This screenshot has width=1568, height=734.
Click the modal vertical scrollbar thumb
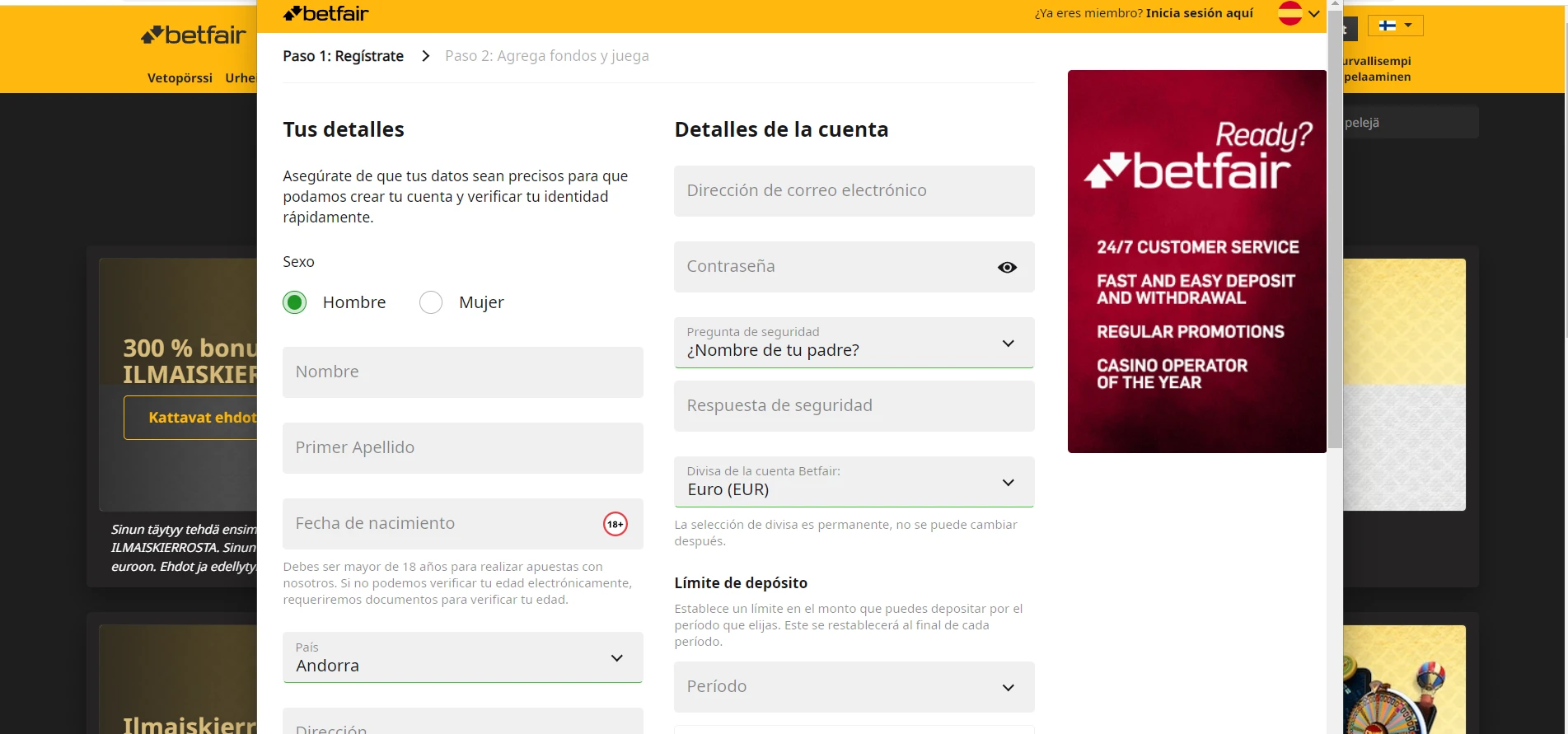pyautogui.click(x=1335, y=229)
